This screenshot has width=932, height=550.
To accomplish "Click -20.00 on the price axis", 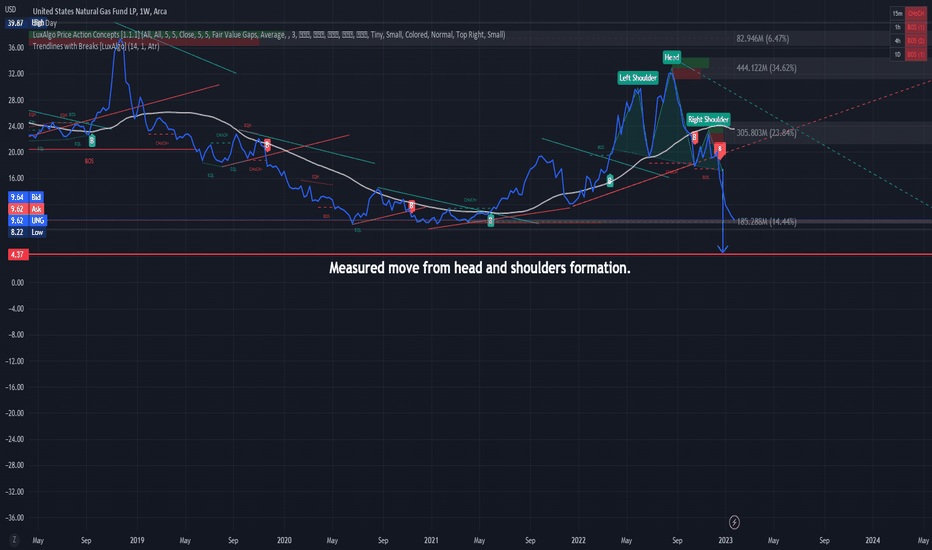I will pyautogui.click(x=14, y=413).
